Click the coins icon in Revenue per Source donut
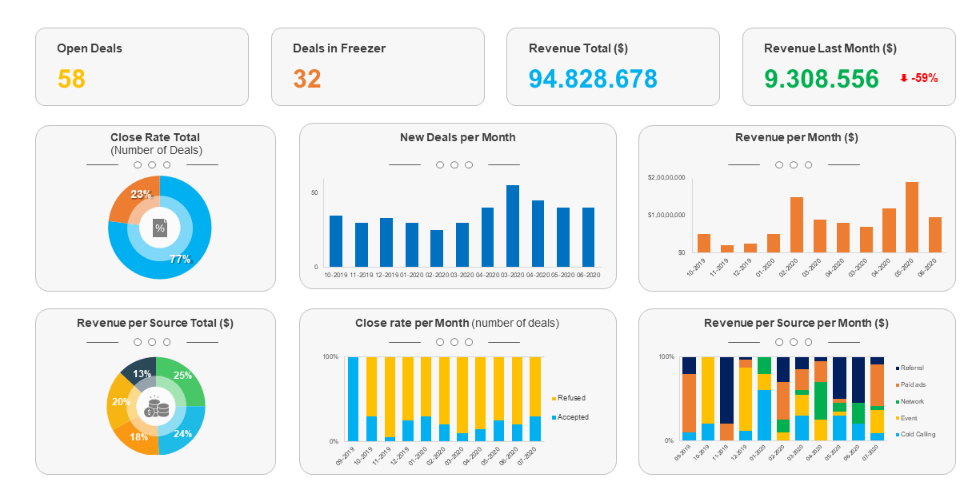The height and width of the screenshot is (487, 977). click(x=156, y=406)
